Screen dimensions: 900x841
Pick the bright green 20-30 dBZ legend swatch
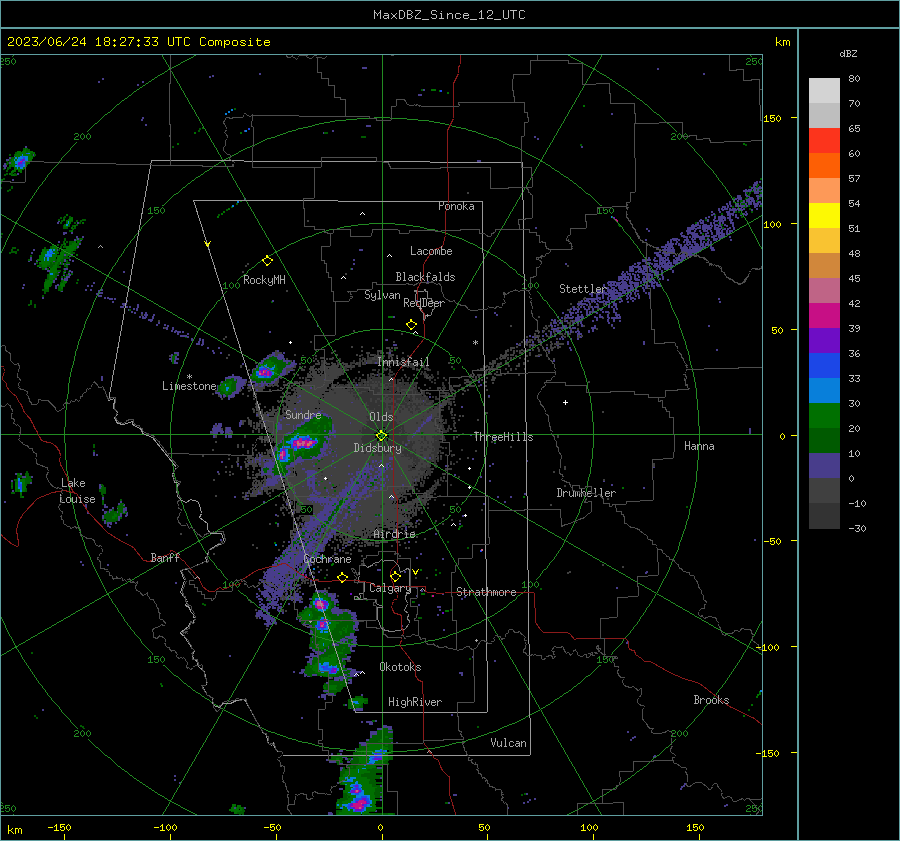tap(824, 416)
